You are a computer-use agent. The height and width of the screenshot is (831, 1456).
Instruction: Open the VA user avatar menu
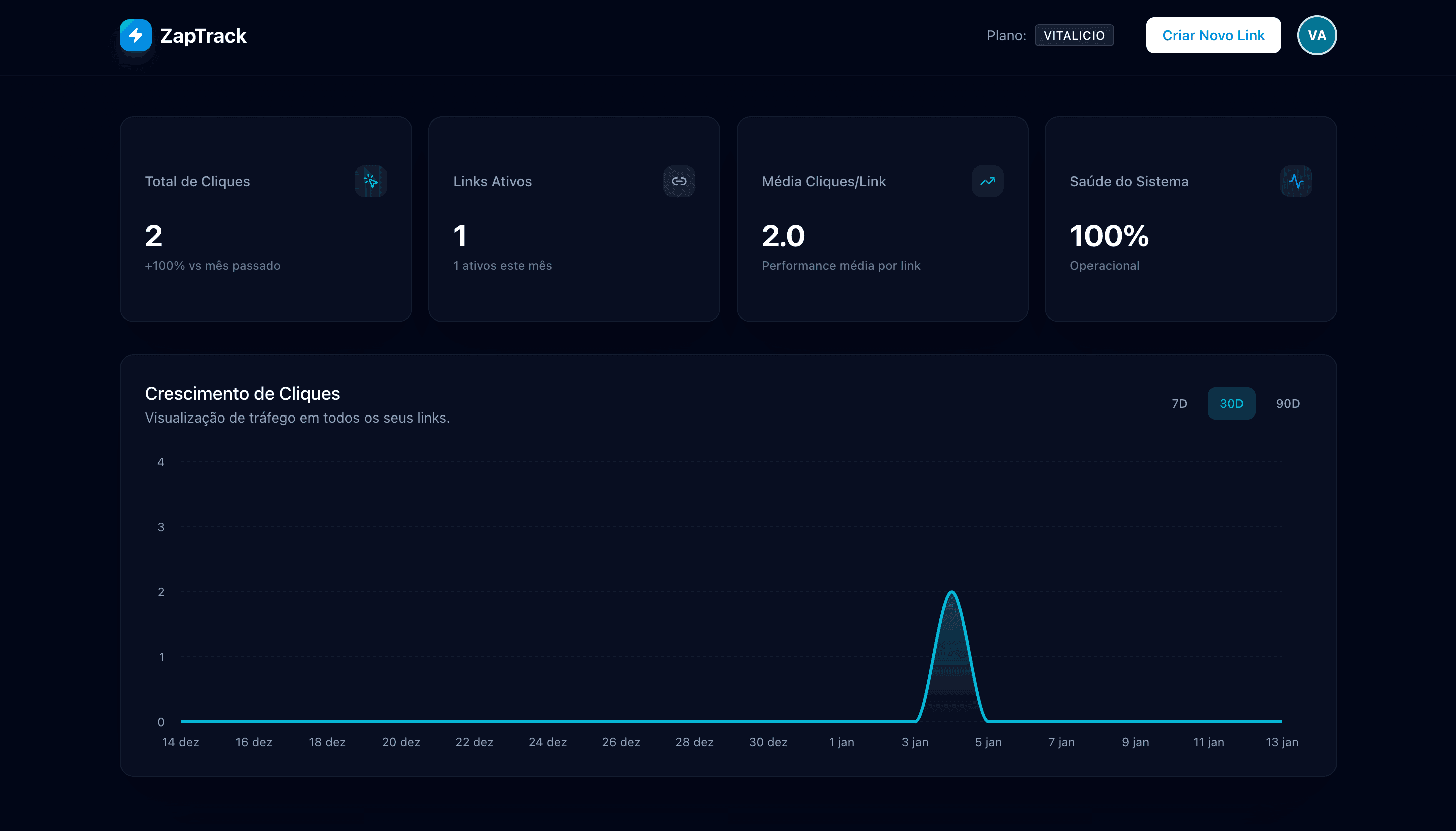click(x=1317, y=35)
